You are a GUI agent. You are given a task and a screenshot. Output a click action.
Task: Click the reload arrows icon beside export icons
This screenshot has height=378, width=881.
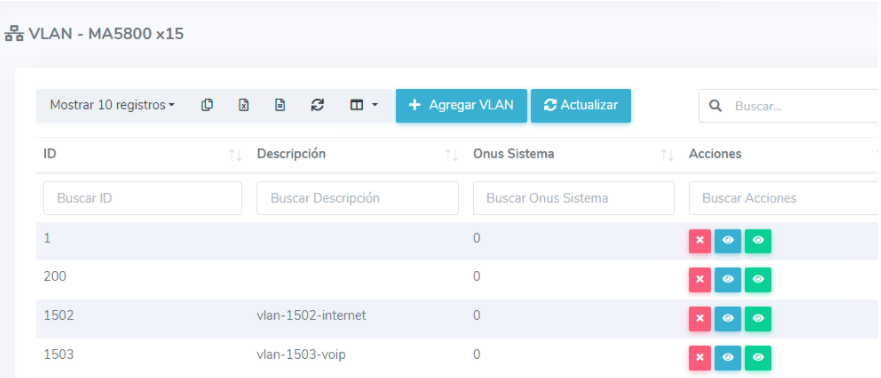click(x=317, y=105)
